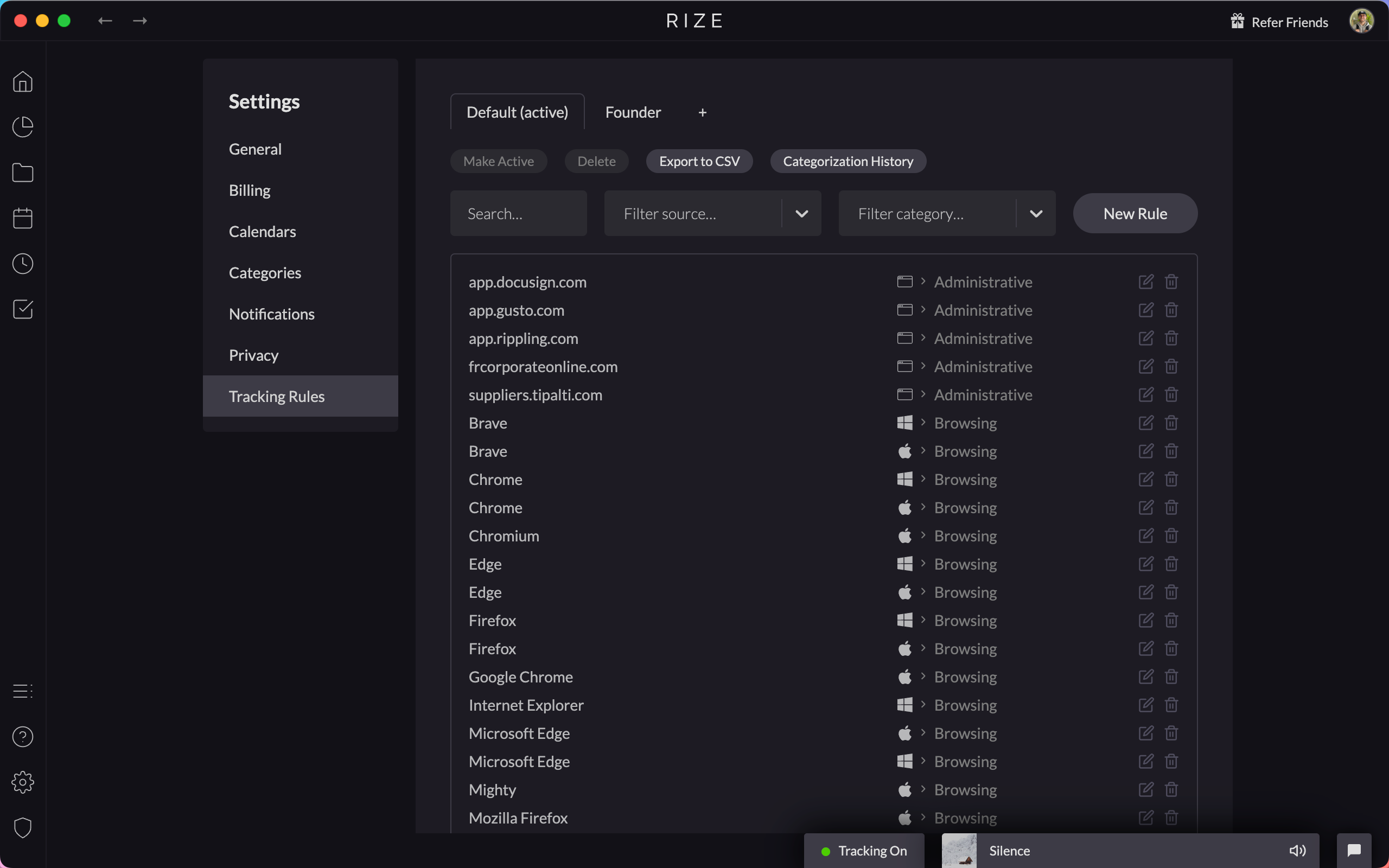1389x868 pixels.
Task: Delete the Internet Explorer rule
Action: coord(1171,705)
